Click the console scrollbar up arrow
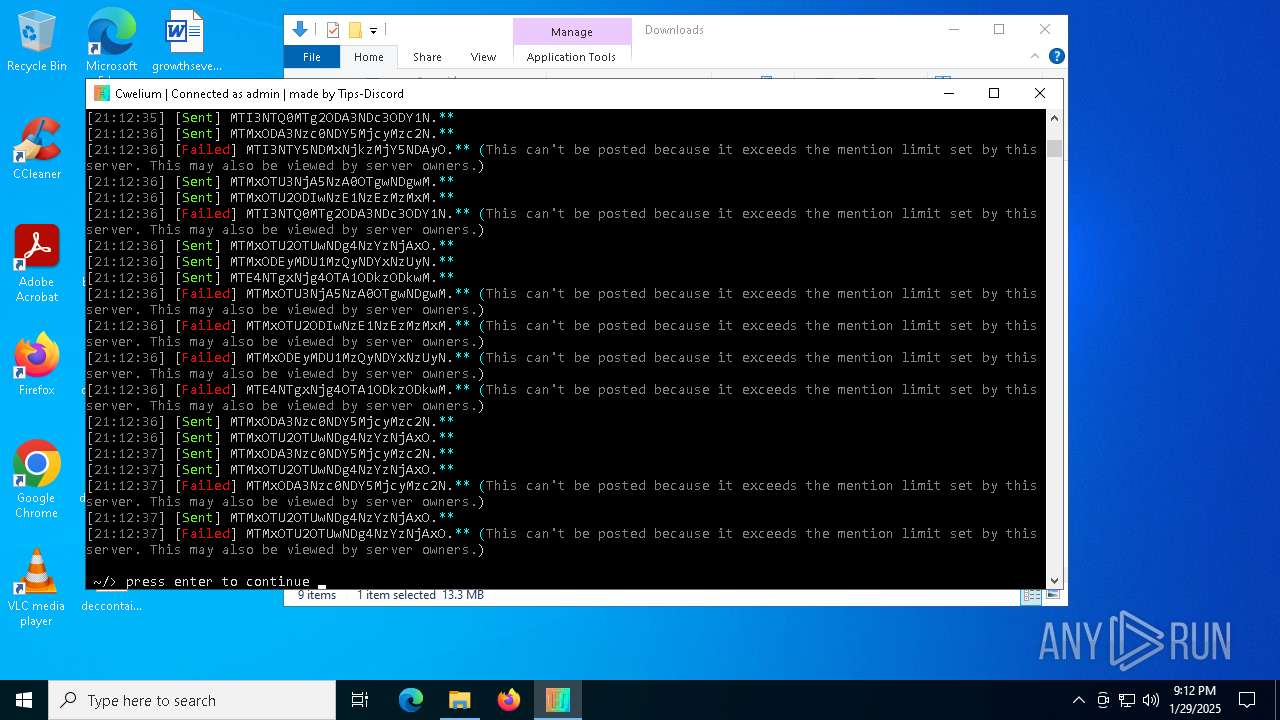 [1054, 118]
